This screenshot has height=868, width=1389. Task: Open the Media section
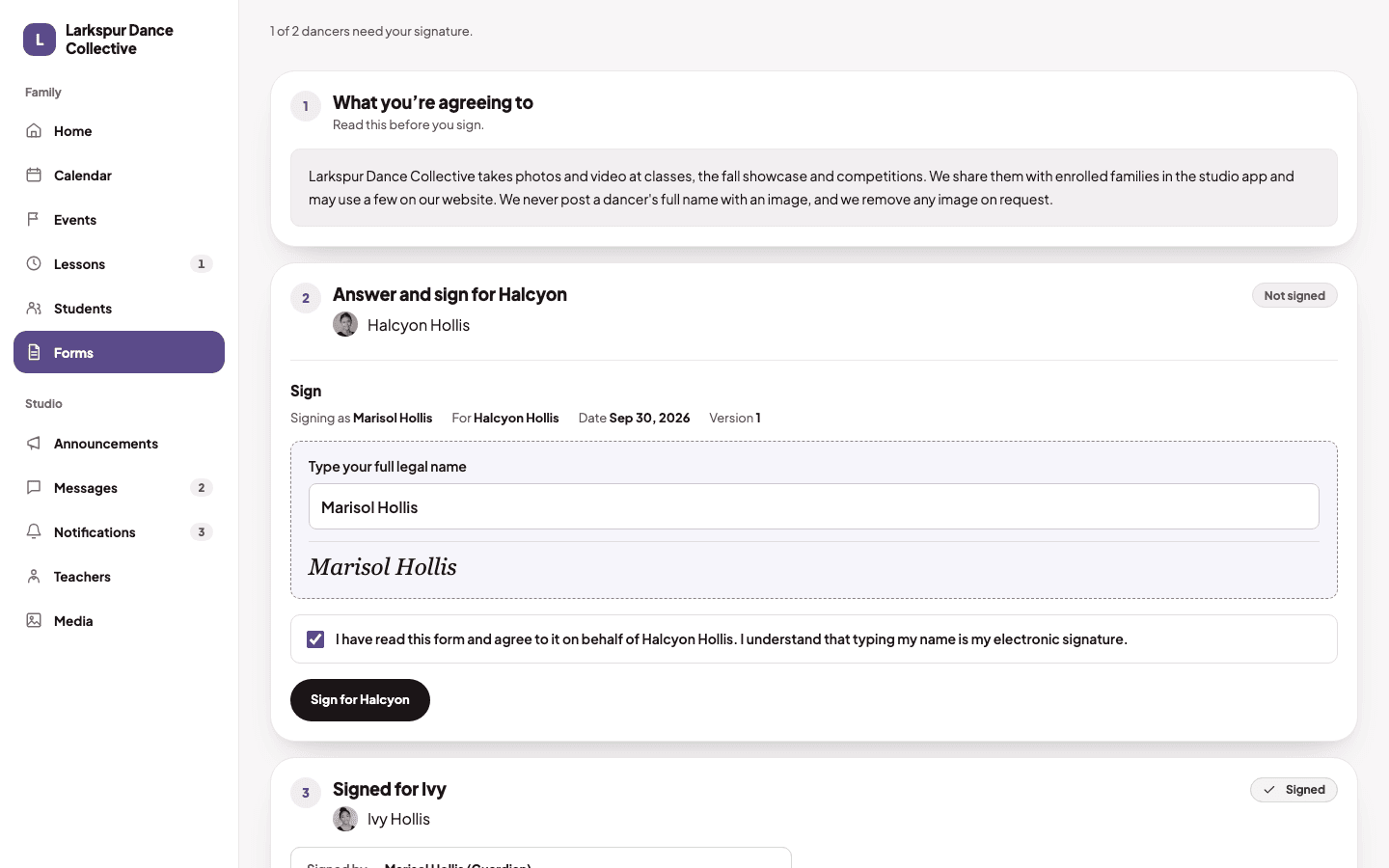click(119, 621)
